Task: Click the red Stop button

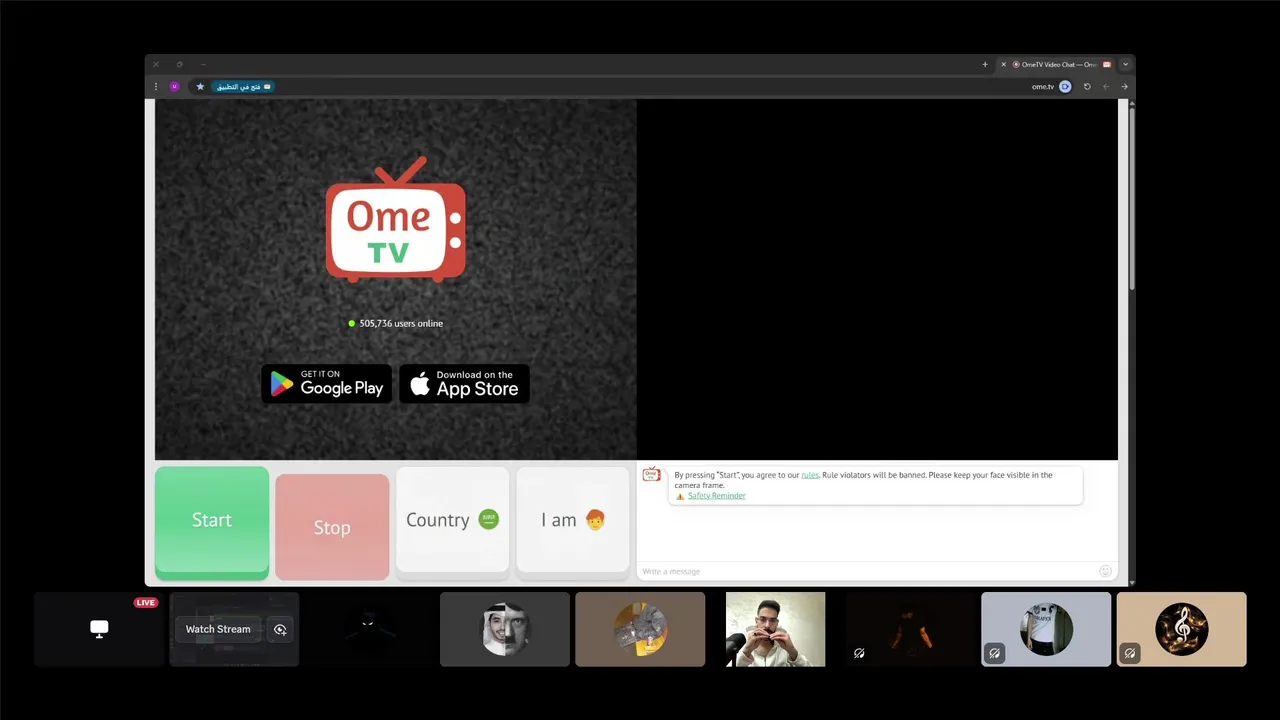Action: click(x=332, y=527)
